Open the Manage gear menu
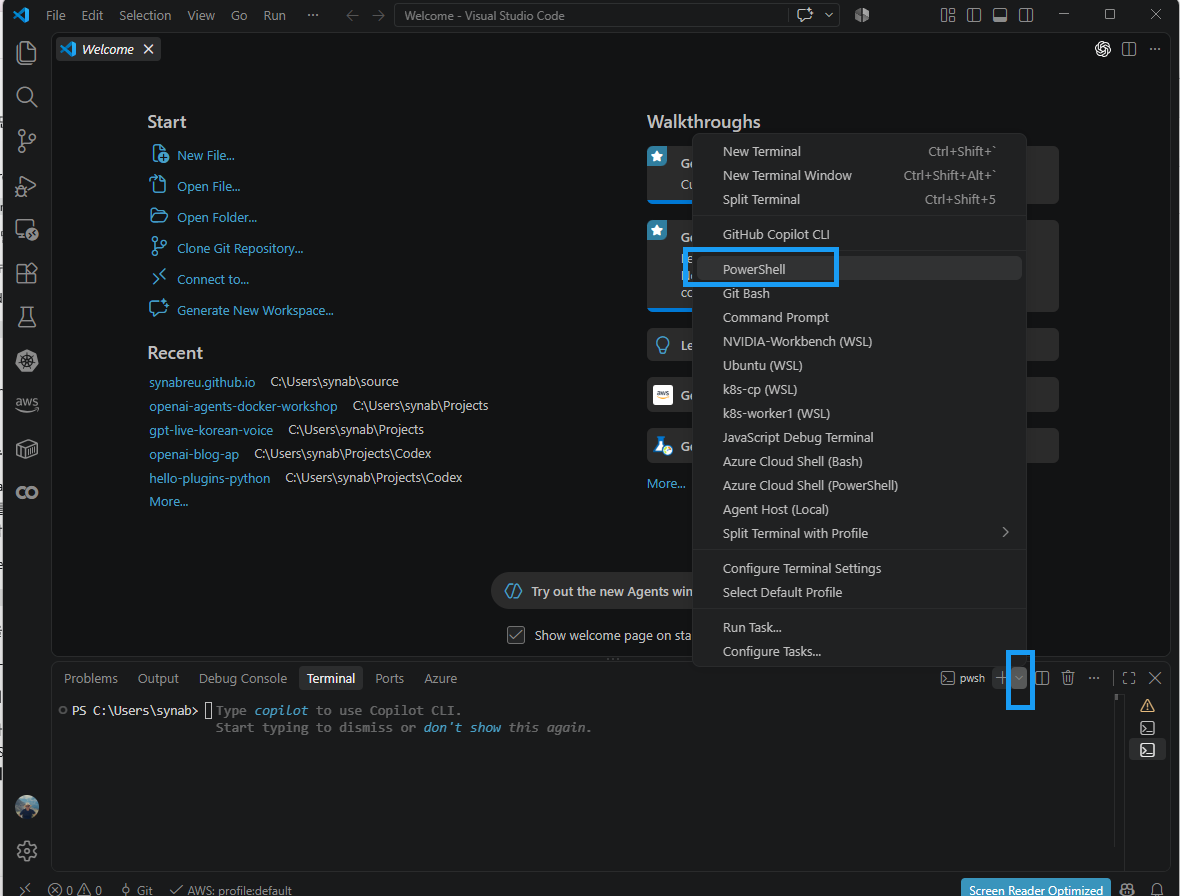Viewport: 1180px width, 896px height. [26, 851]
